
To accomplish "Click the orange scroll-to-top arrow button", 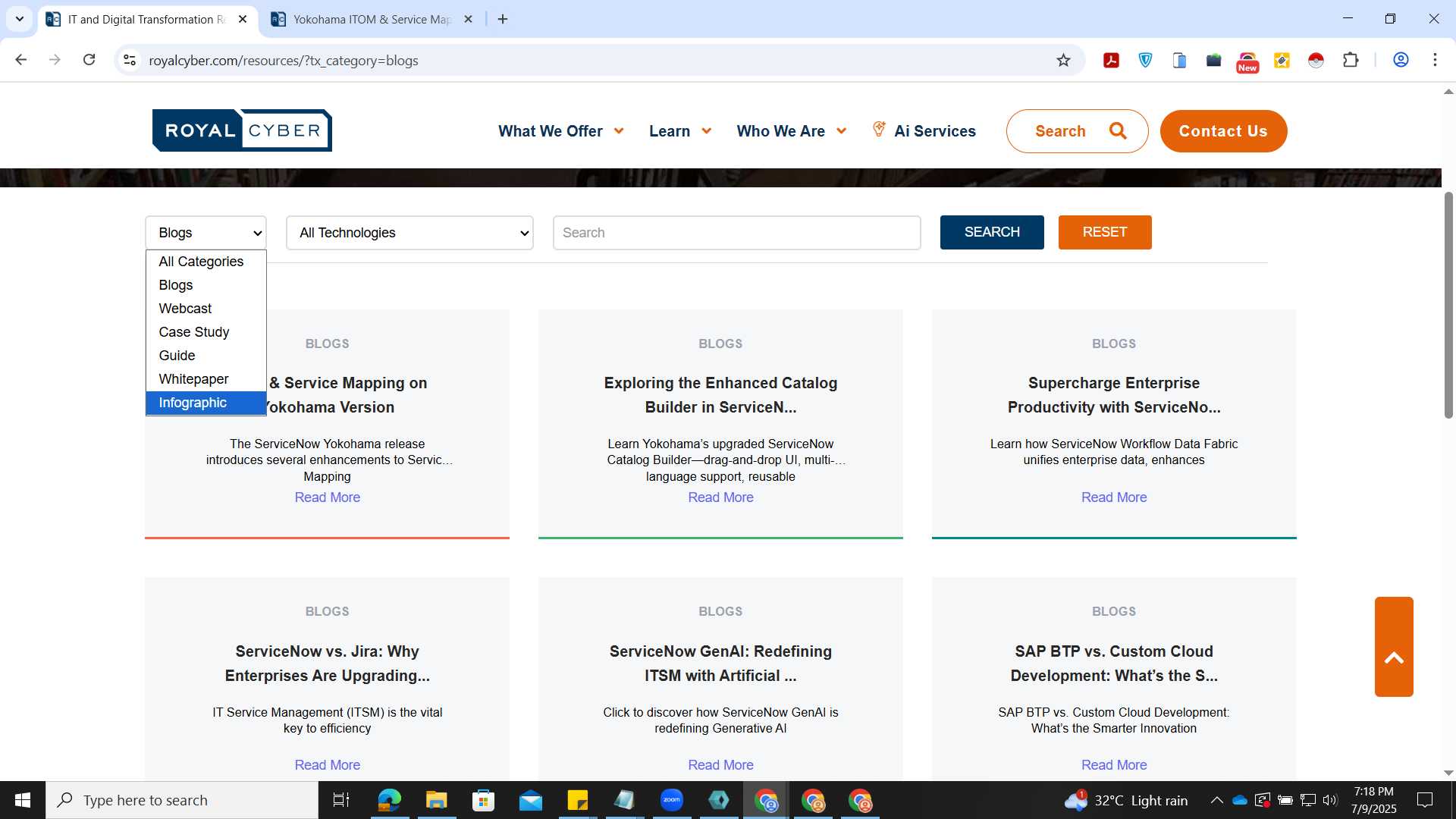I will tap(1394, 647).
